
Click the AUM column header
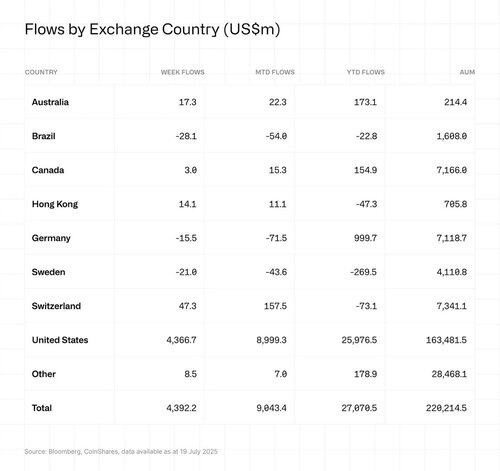tap(467, 72)
